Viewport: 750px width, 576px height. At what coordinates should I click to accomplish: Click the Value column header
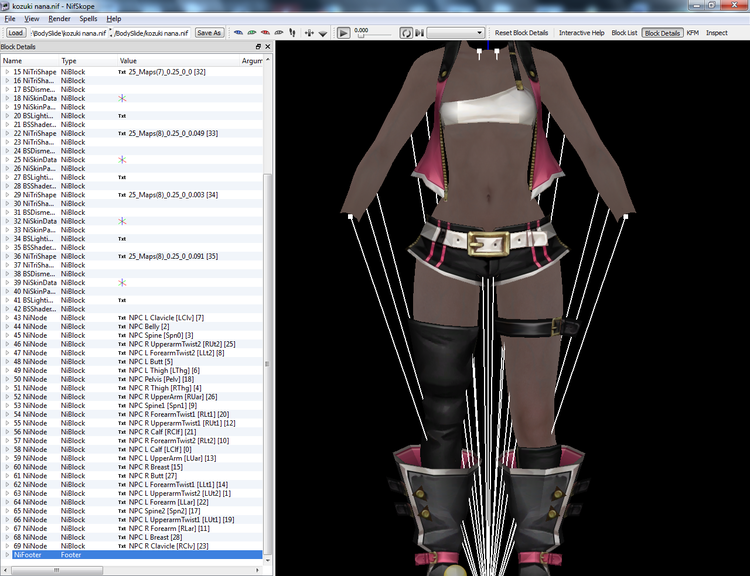tap(178, 61)
